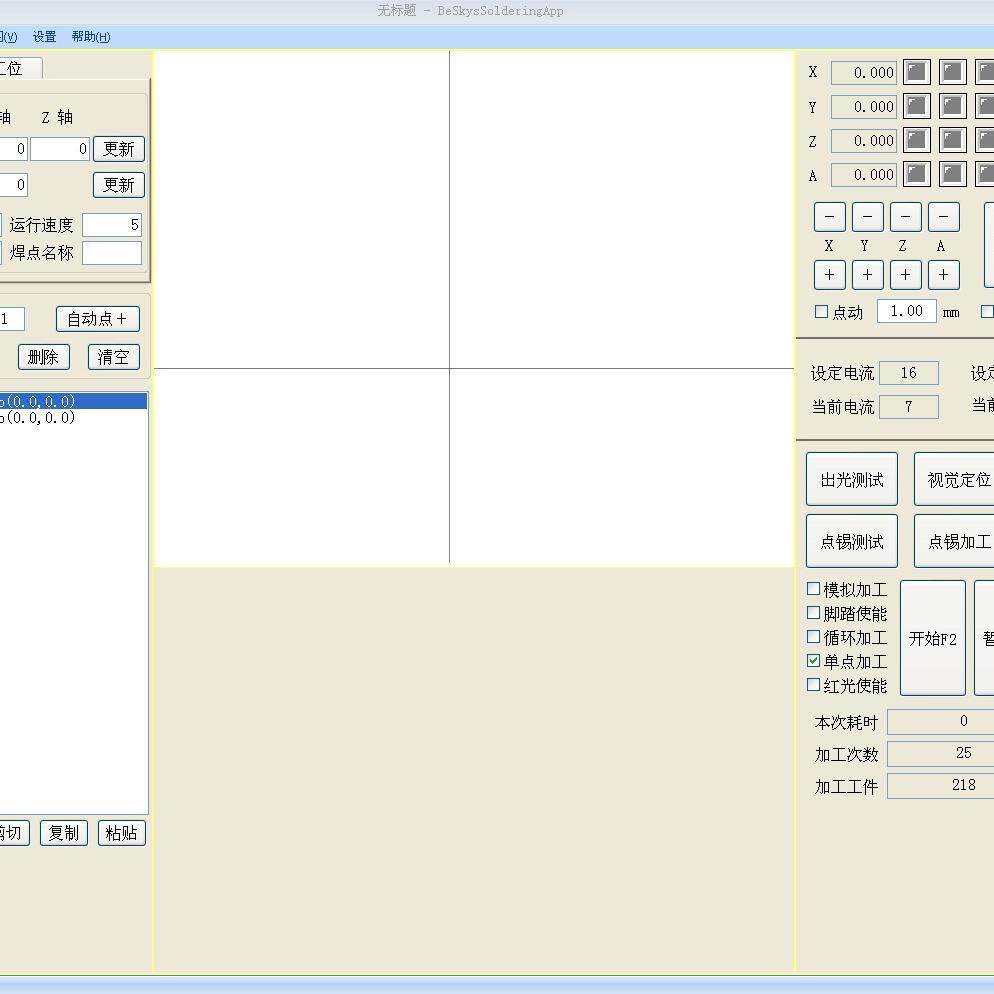Click the 自动点+ button
Image resolution: width=994 pixels, height=994 pixels.
[98, 319]
